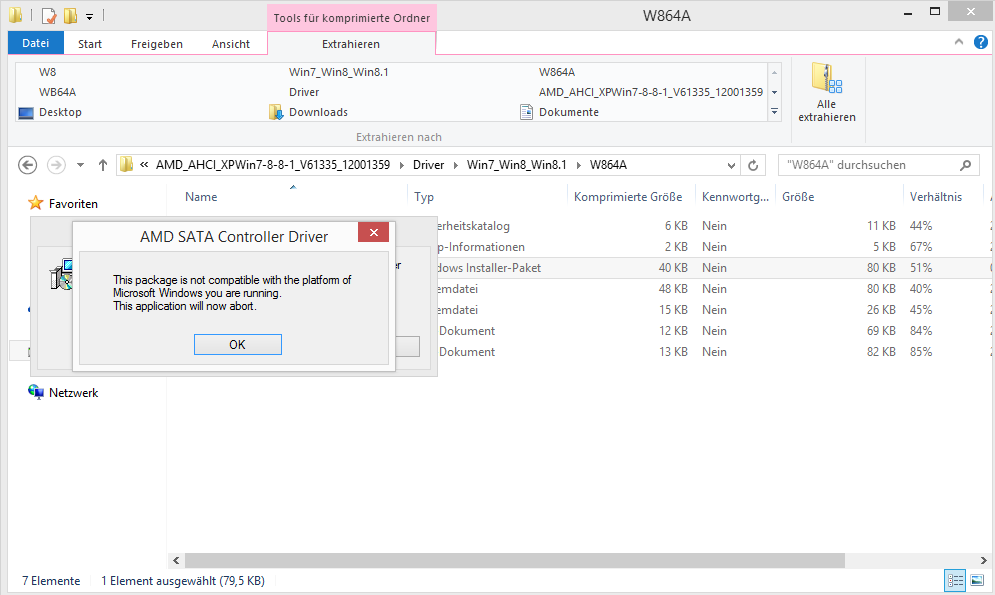
Task: Choose W864A as extract destination
Action: 557,72
